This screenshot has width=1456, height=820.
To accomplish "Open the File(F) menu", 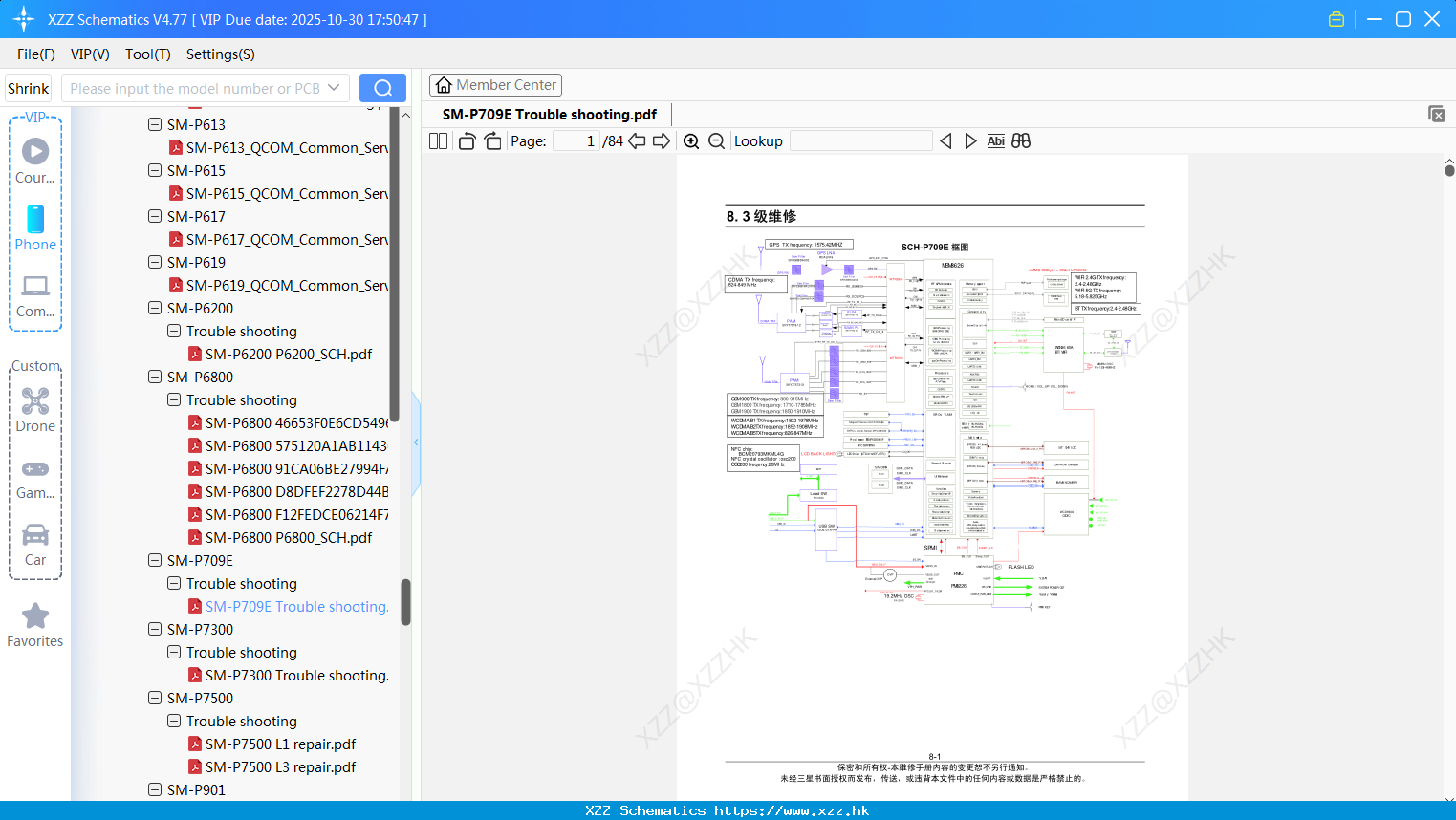I will 36,54.
